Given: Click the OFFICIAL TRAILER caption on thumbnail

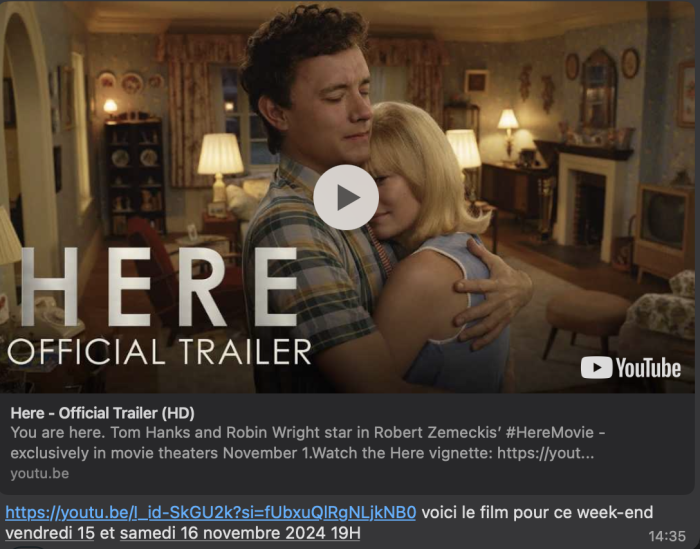Looking at the screenshot, I should (159, 352).
